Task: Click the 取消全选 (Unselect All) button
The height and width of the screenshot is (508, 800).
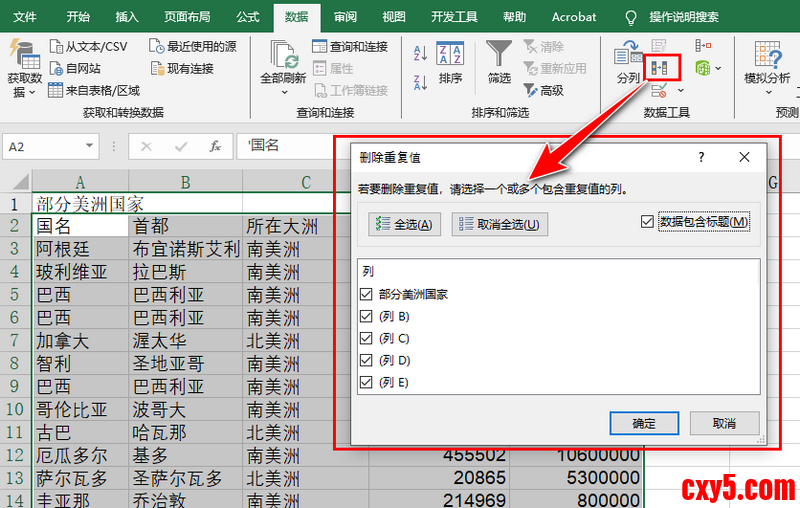Action: (500, 224)
